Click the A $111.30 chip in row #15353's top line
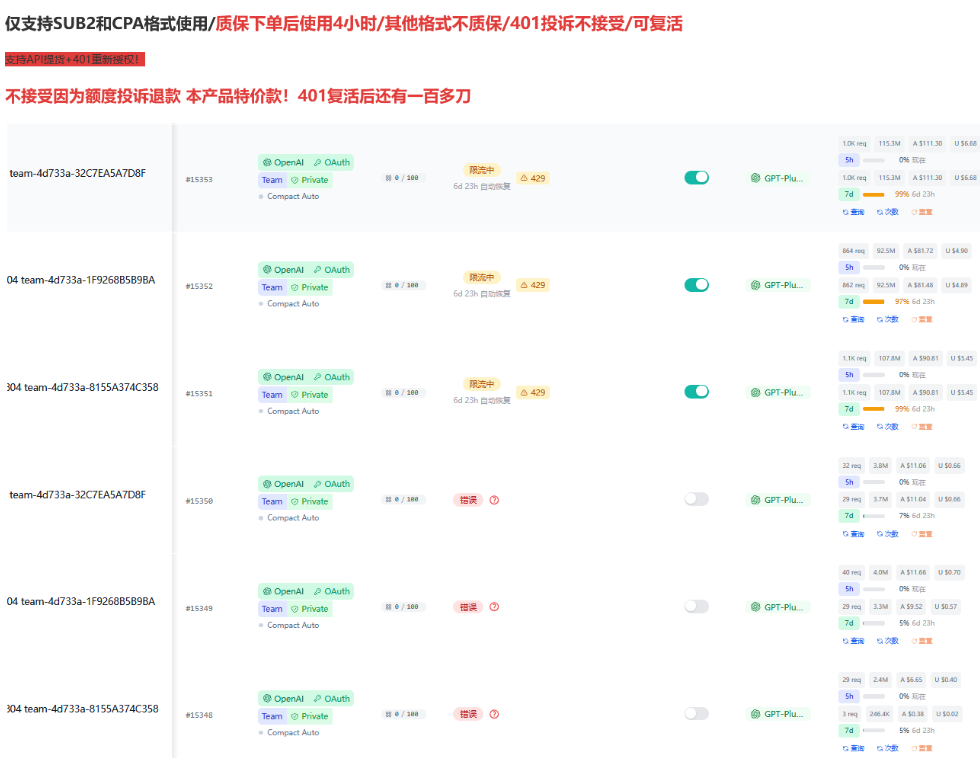The height and width of the screenshot is (758, 980). 927,144
